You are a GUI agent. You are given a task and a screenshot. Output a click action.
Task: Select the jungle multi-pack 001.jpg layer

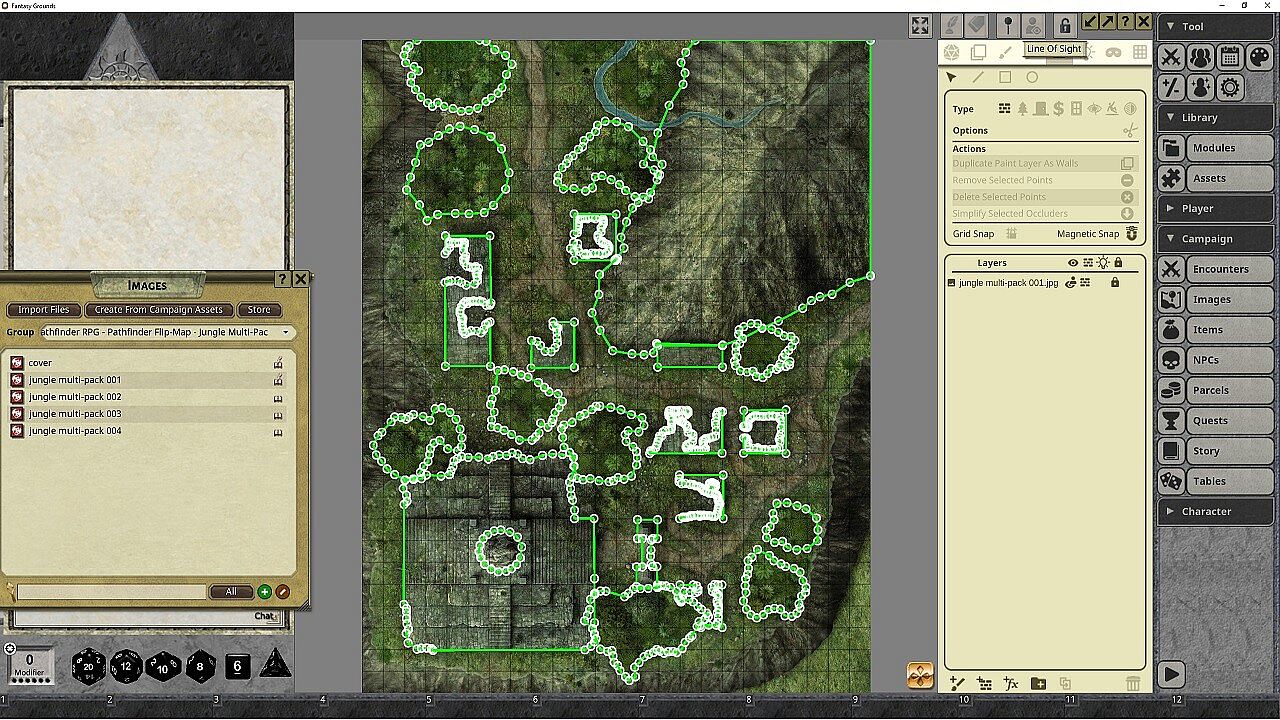[x=1008, y=283]
